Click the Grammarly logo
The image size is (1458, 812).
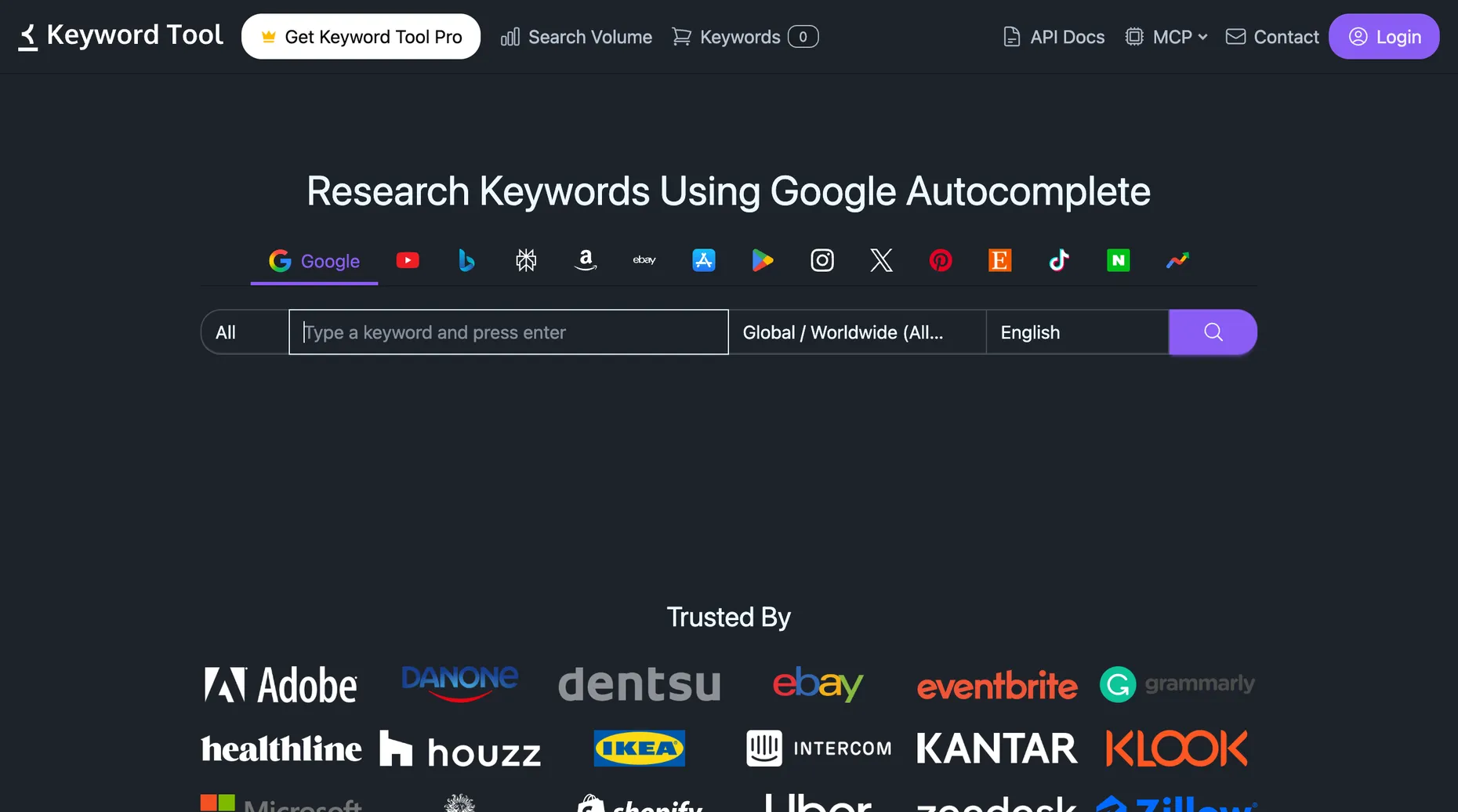[1177, 684]
